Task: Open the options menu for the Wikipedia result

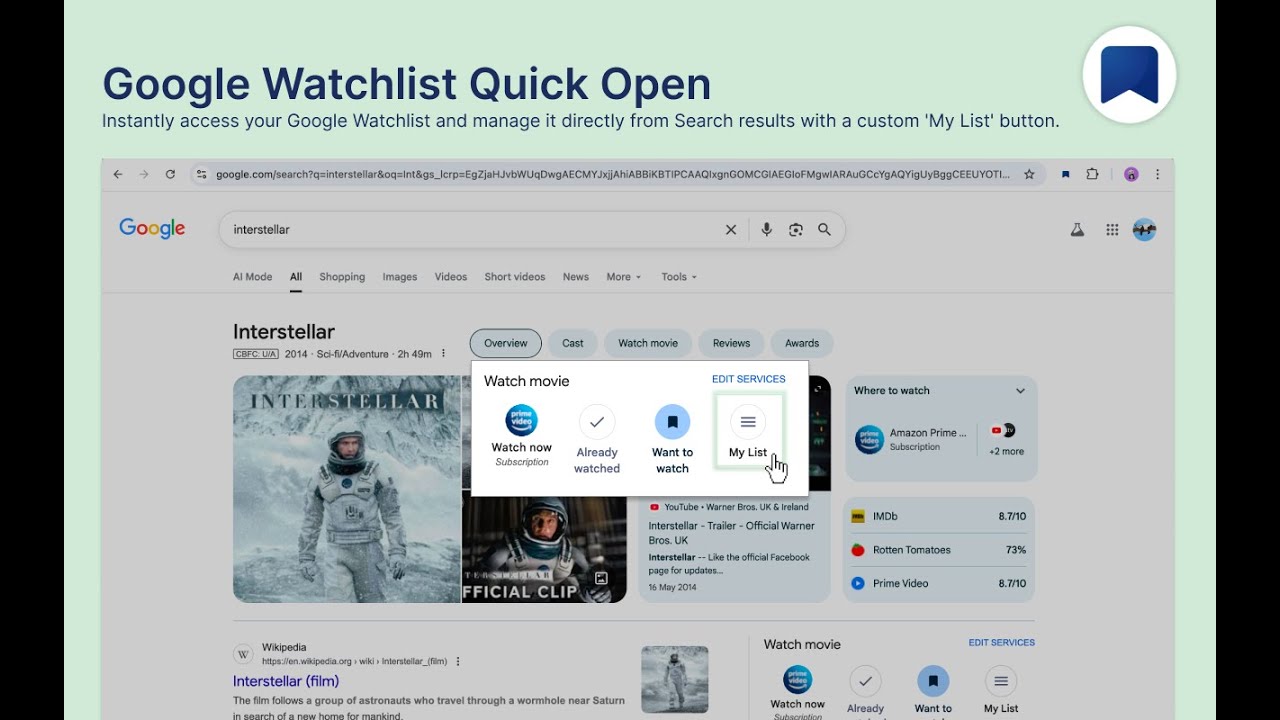Action: tap(458, 661)
